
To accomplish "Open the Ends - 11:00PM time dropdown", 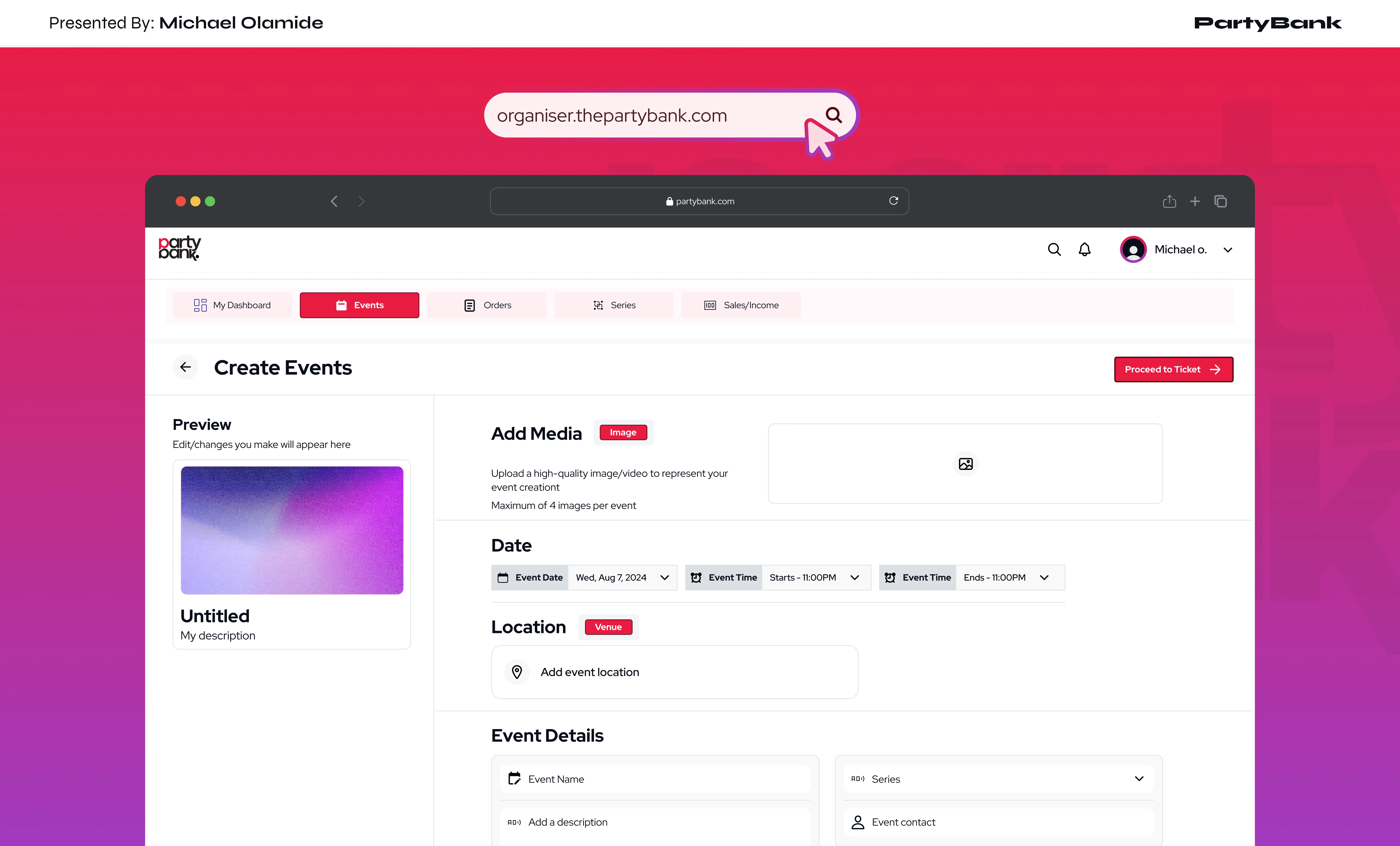I will [x=1010, y=577].
